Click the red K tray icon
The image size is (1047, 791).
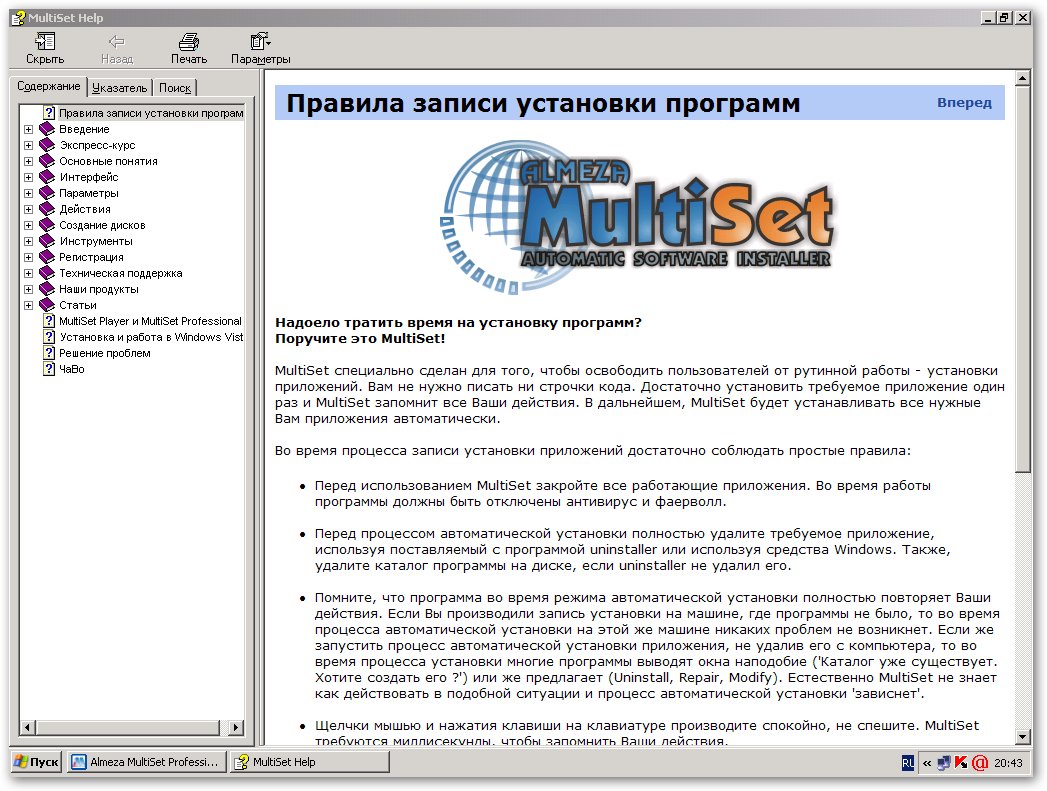coord(961,762)
